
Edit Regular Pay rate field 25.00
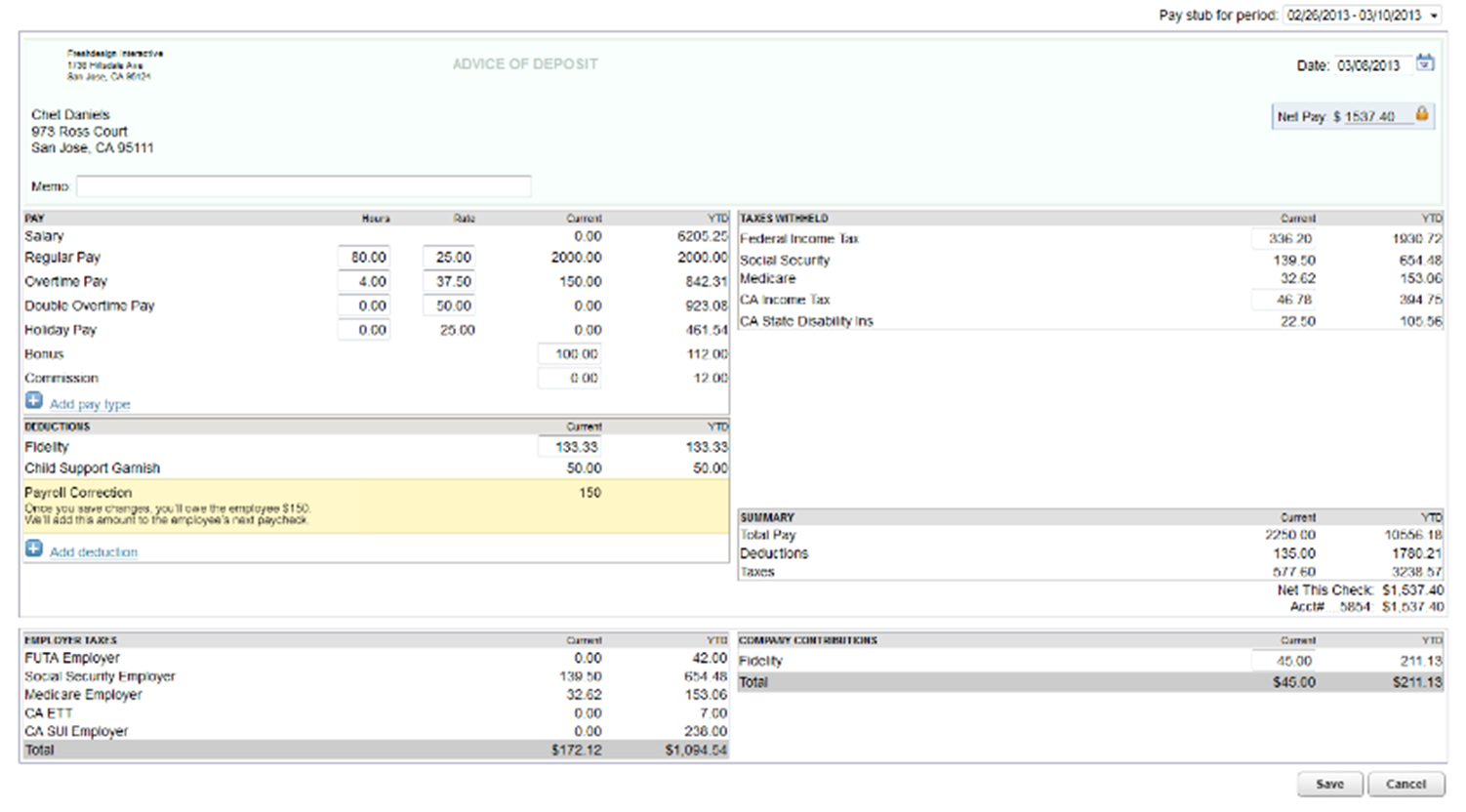pos(449,257)
